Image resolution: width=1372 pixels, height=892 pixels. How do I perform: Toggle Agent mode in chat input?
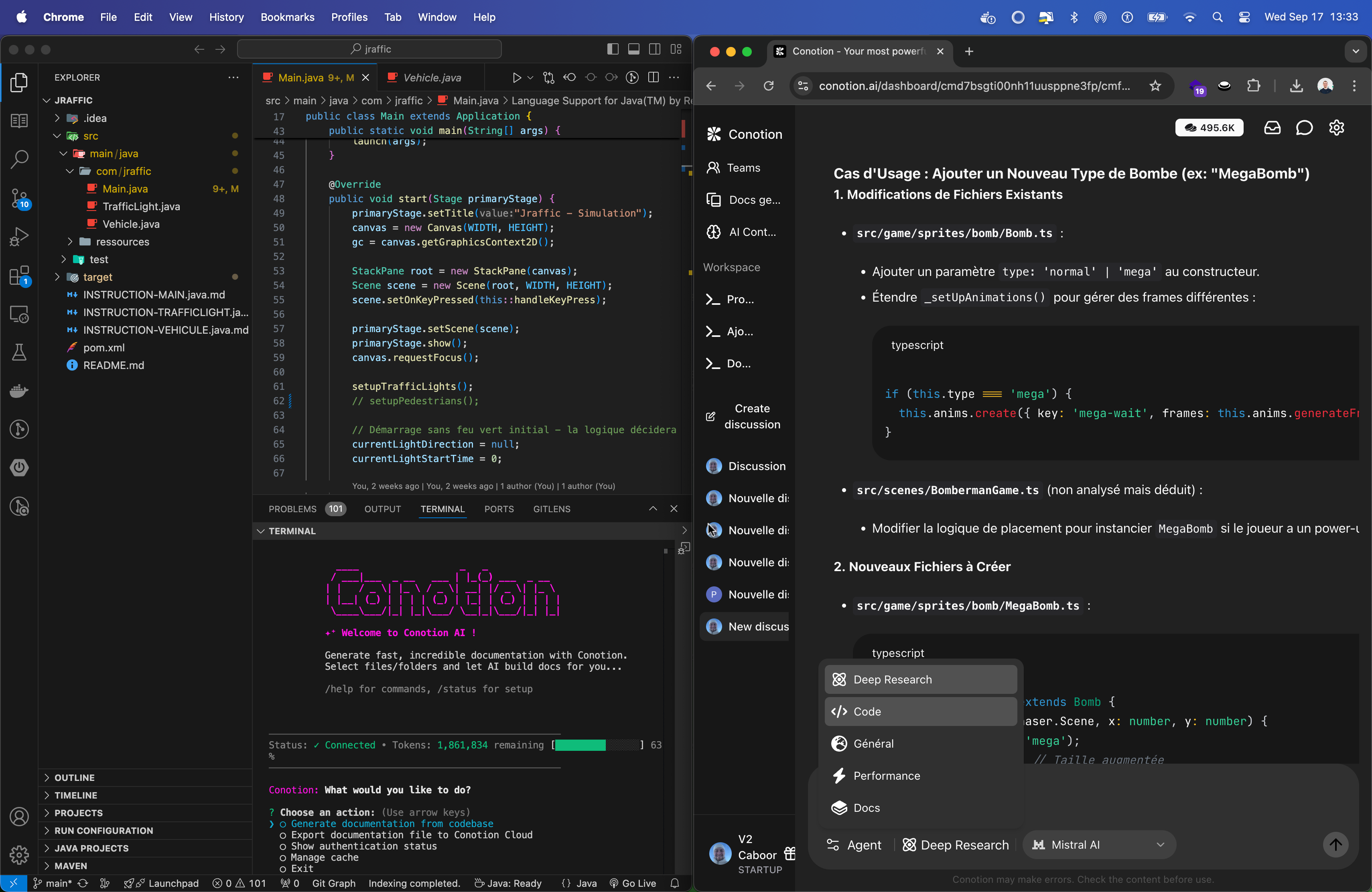pos(854,845)
